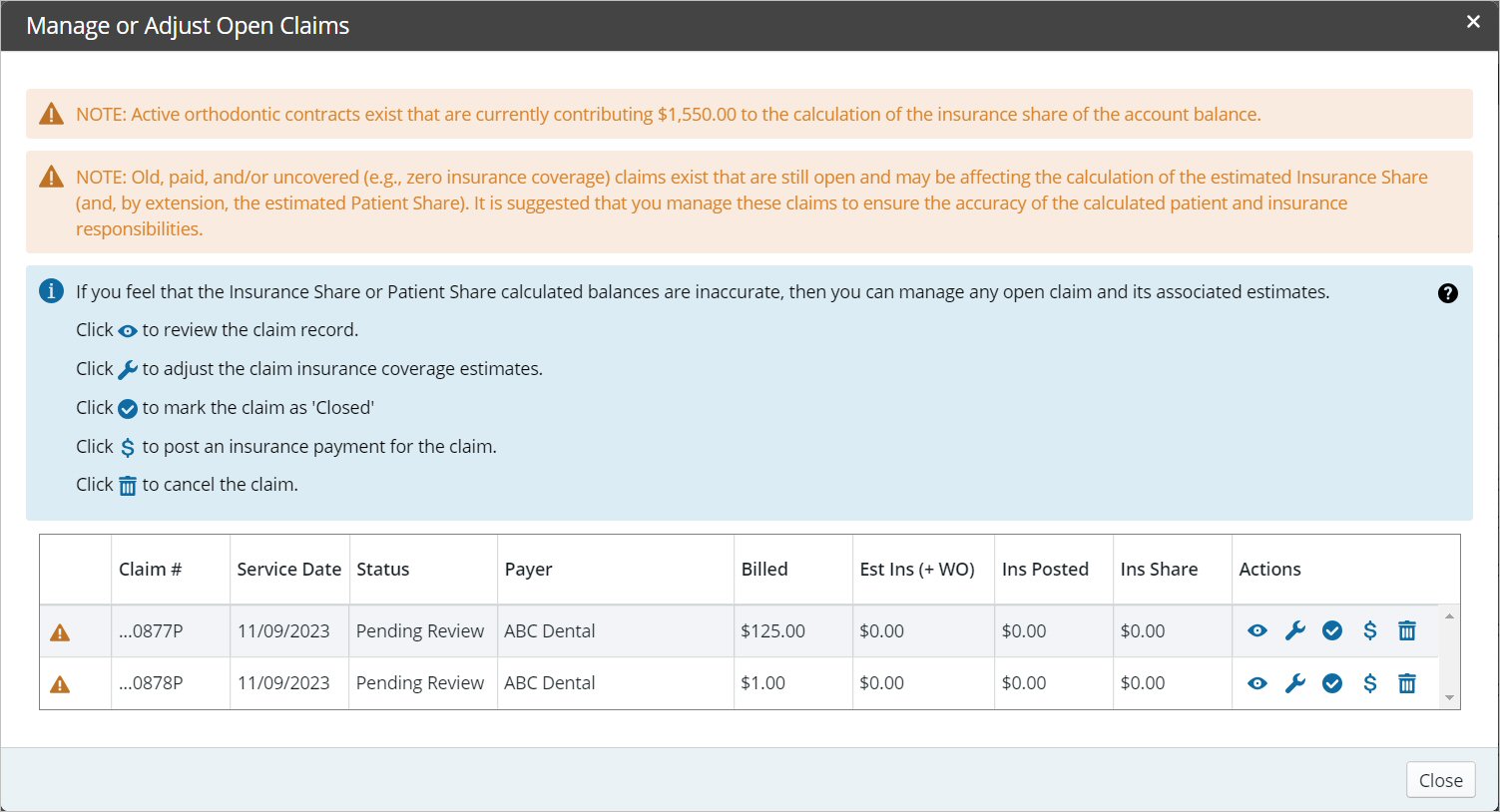Delete claim 0878P using trash icon
This screenshot has width=1500, height=812.
pos(1407,683)
